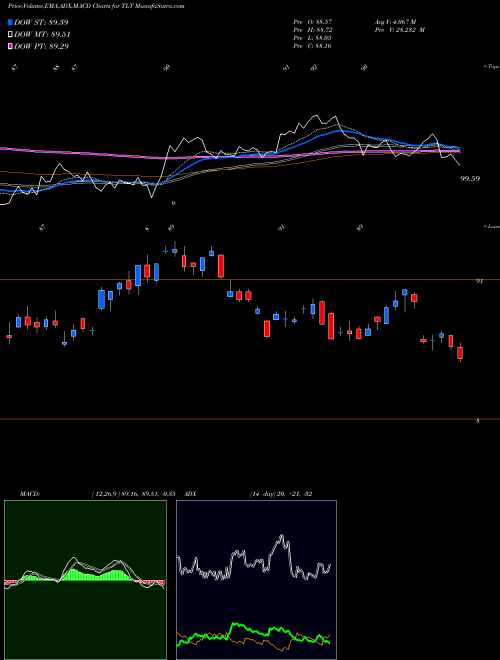This screenshot has width=500, height=660.
Task: Click the chart title mentioning MunafaSutra.com
Action: click(96, 6)
